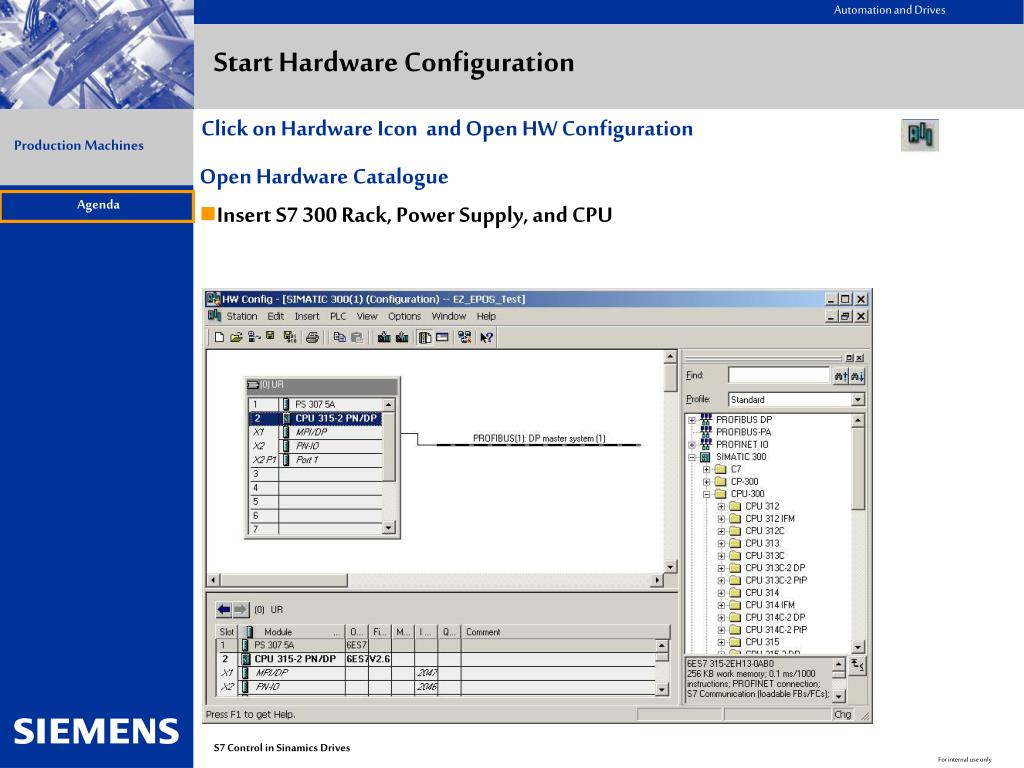The width and height of the screenshot is (1024, 768).
Task: Open the Options menu
Action: coord(404,316)
